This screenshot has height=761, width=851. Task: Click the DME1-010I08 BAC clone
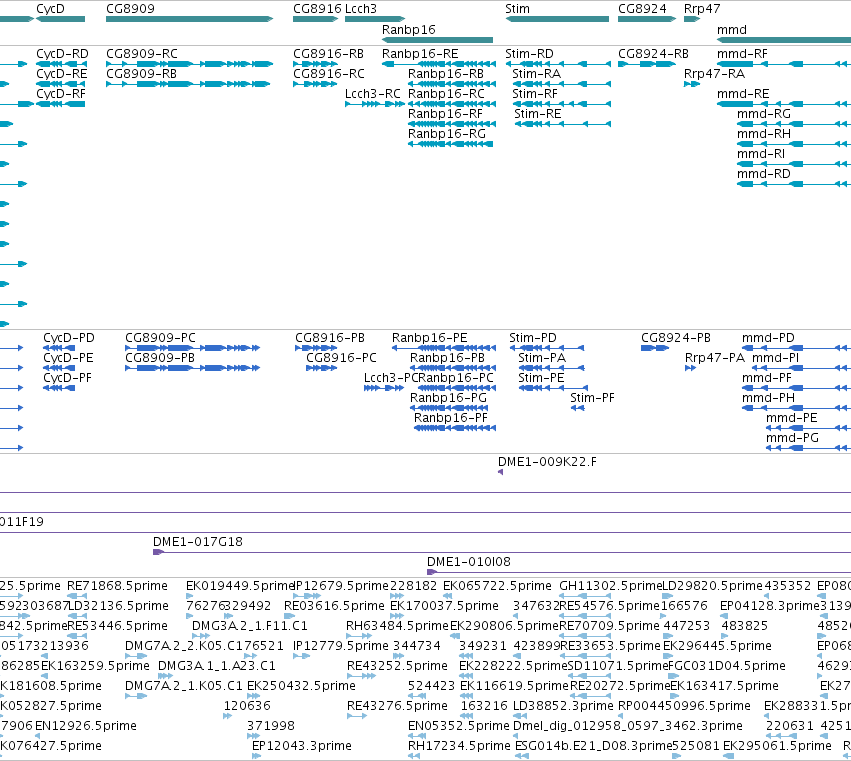click(639, 572)
